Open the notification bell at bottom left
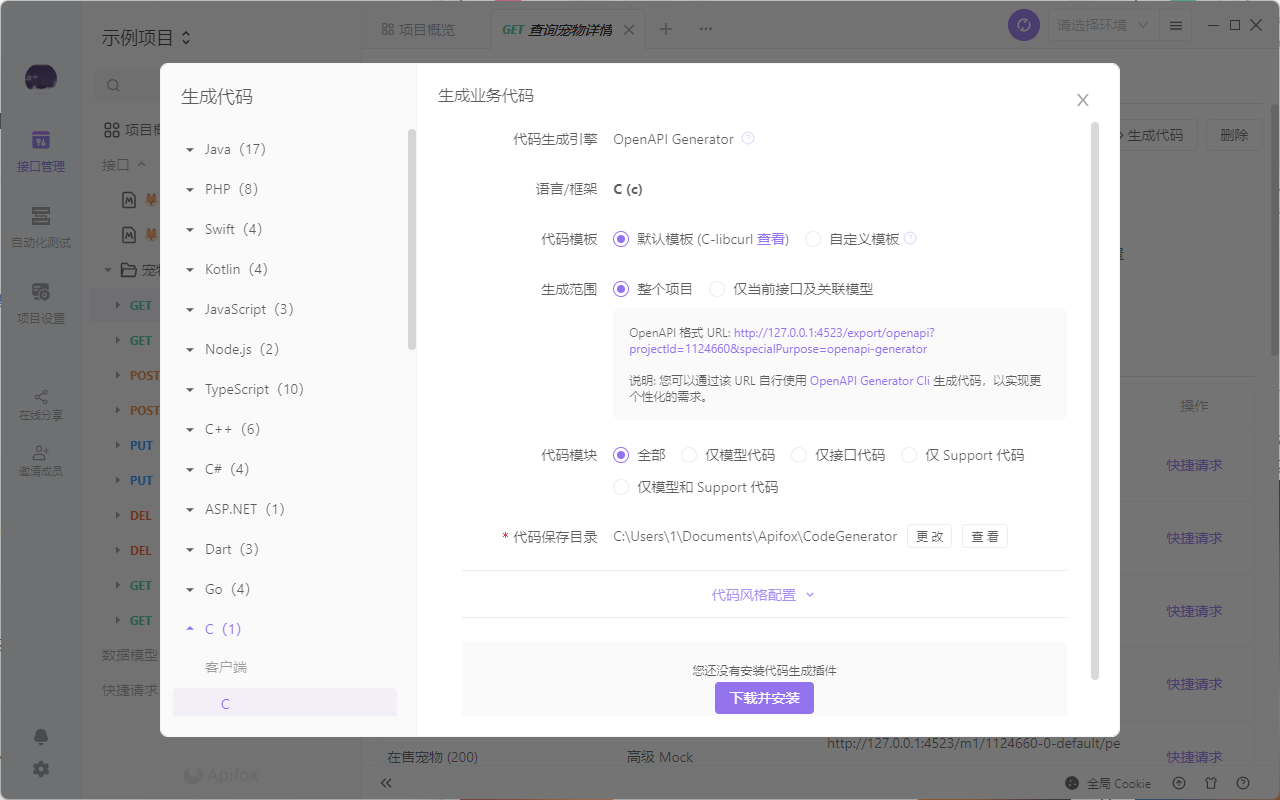 tap(41, 736)
